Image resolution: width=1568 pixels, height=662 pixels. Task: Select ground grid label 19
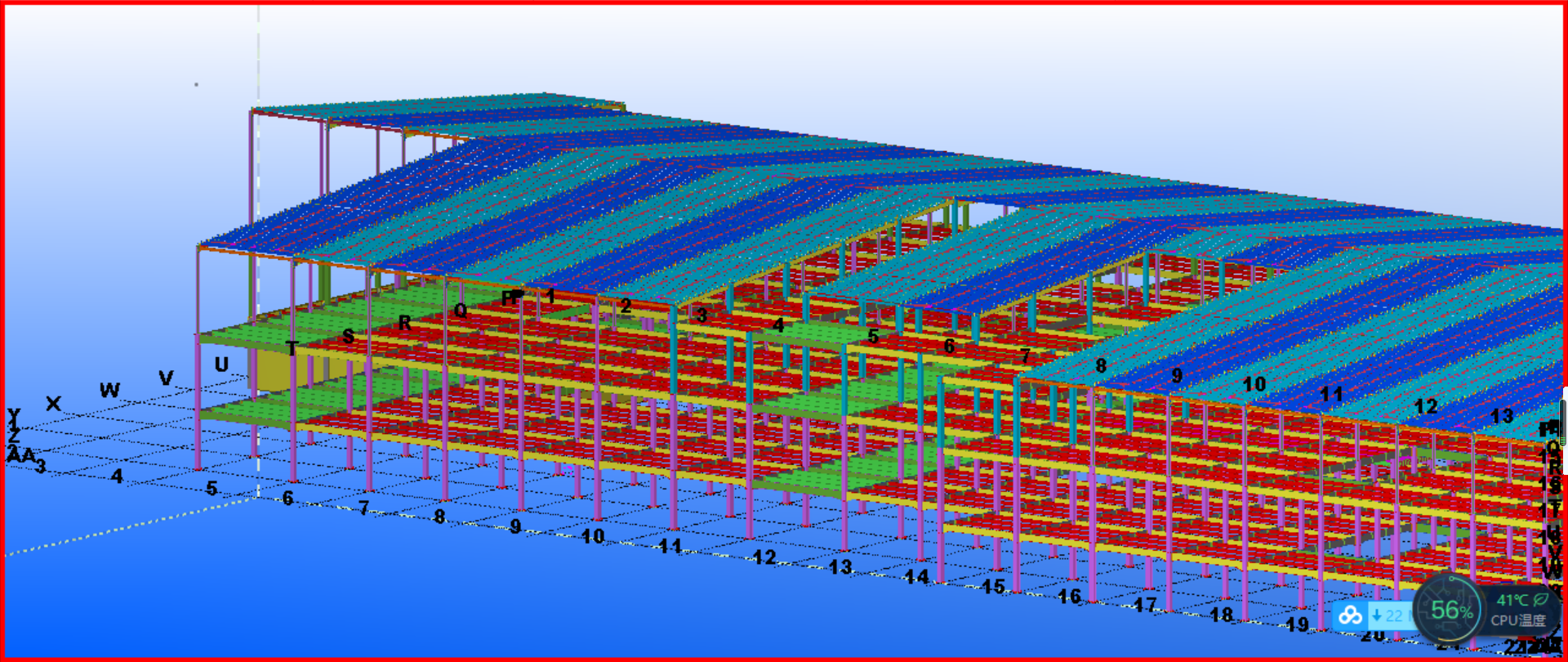tap(1297, 624)
